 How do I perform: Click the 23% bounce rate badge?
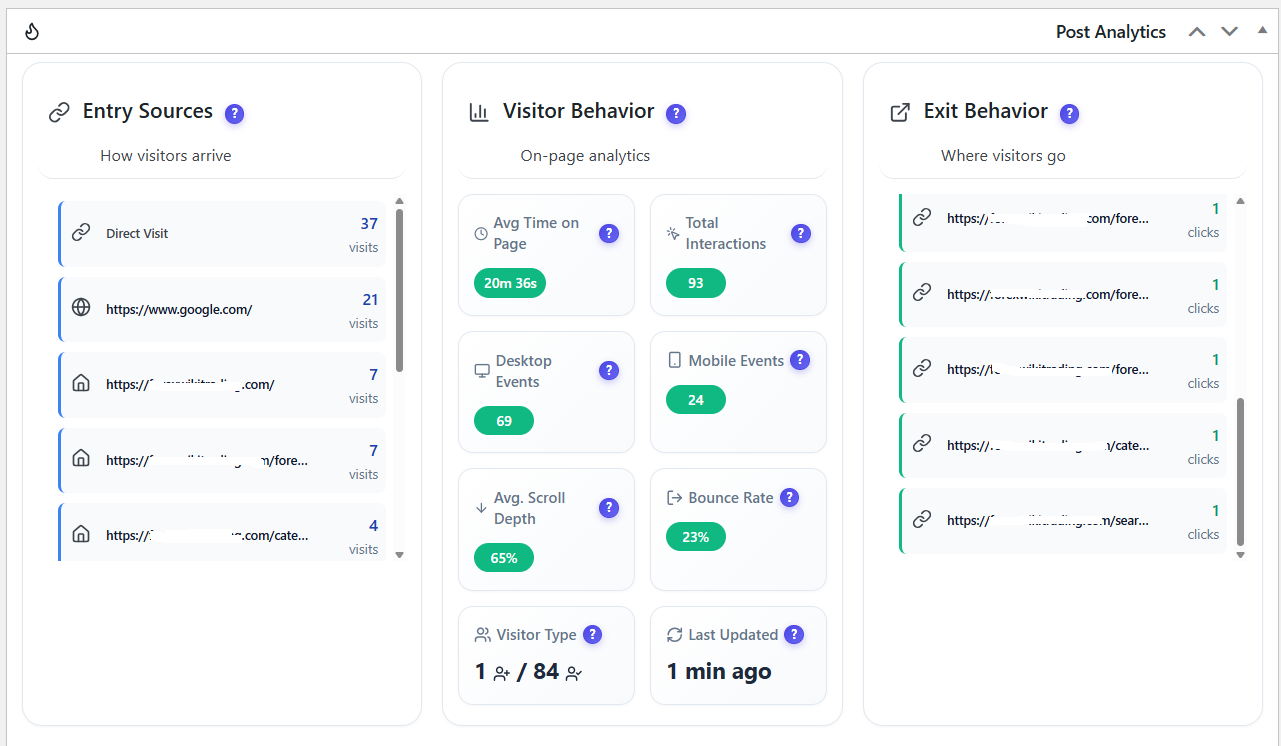(696, 537)
